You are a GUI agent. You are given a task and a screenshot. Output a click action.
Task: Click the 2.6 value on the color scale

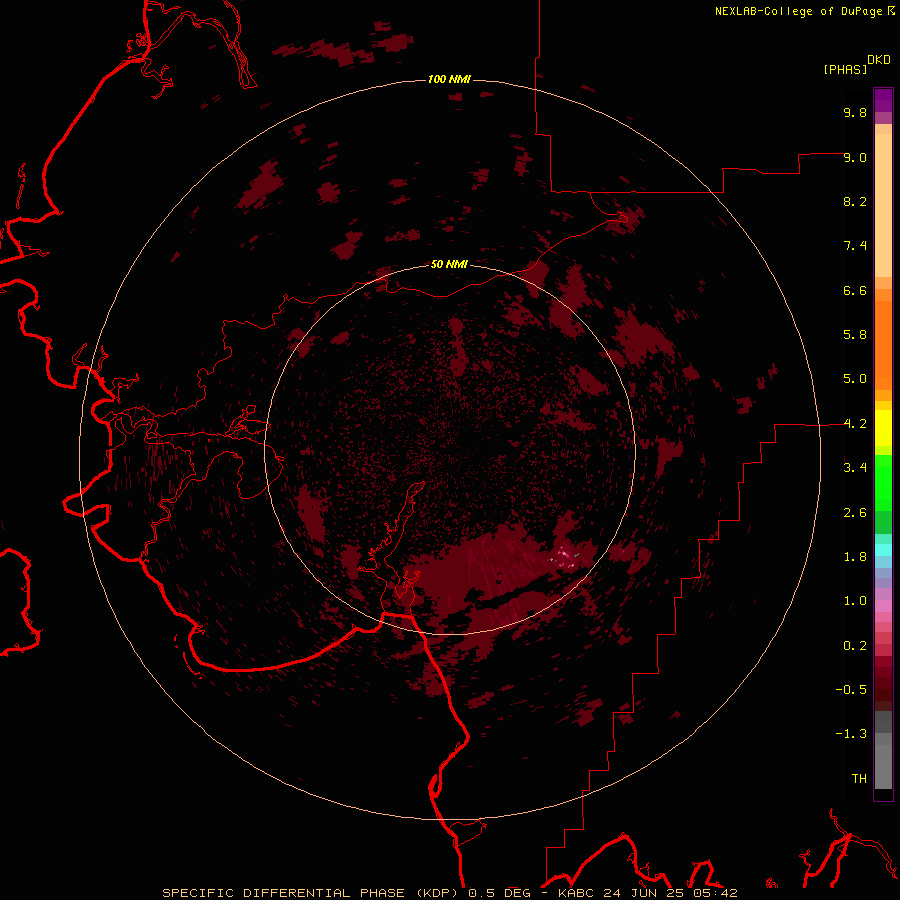[855, 513]
